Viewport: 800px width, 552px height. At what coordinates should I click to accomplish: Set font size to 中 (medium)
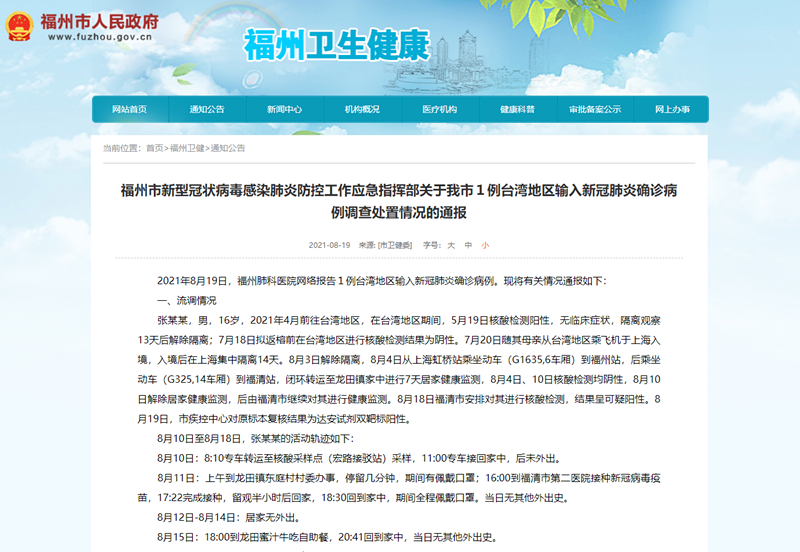click(468, 244)
